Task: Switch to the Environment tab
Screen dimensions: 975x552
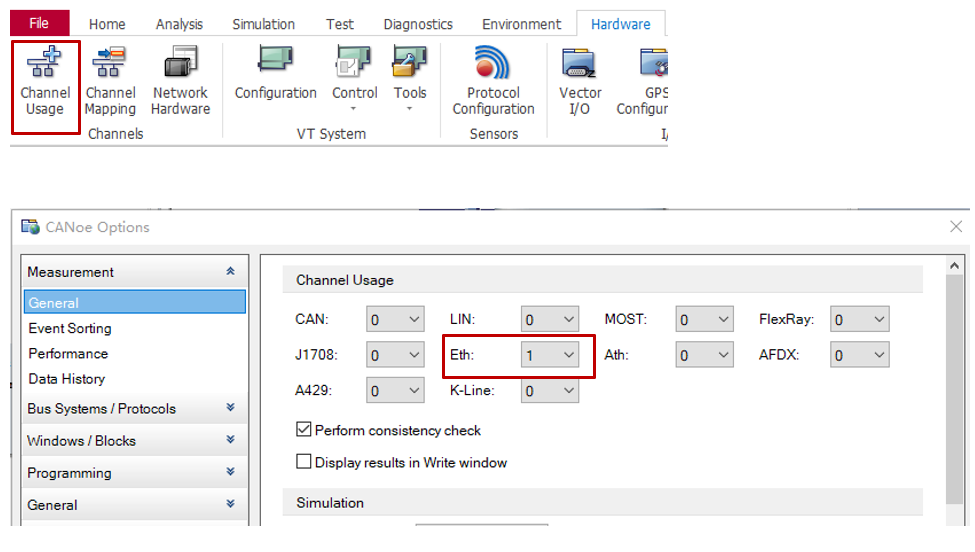Action: (521, 24)
